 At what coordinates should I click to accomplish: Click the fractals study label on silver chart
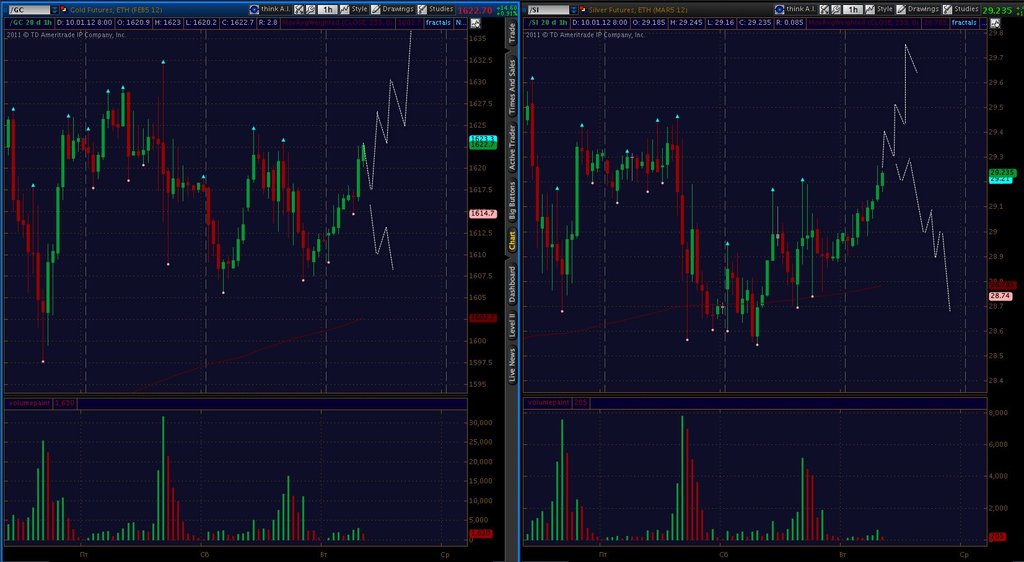[x=963, y=23]
